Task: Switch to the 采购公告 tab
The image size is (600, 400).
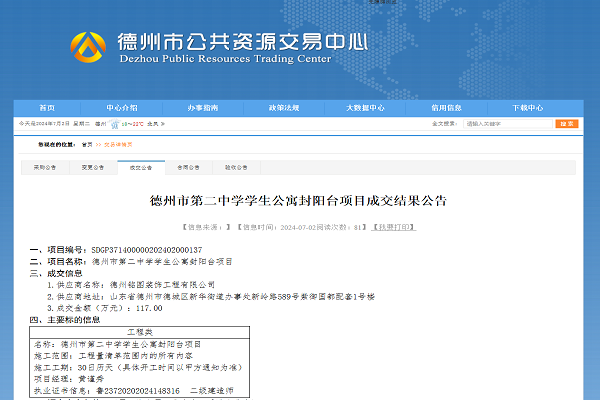Action: (45, 168)
